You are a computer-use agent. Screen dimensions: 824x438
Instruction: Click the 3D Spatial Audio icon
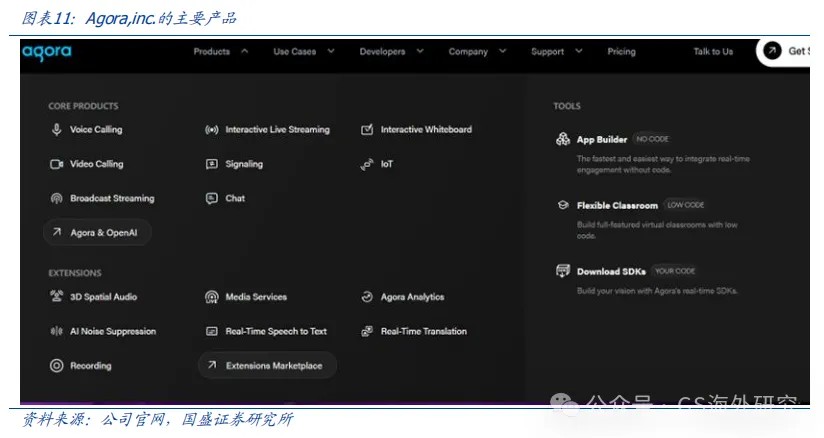point(56,297)
